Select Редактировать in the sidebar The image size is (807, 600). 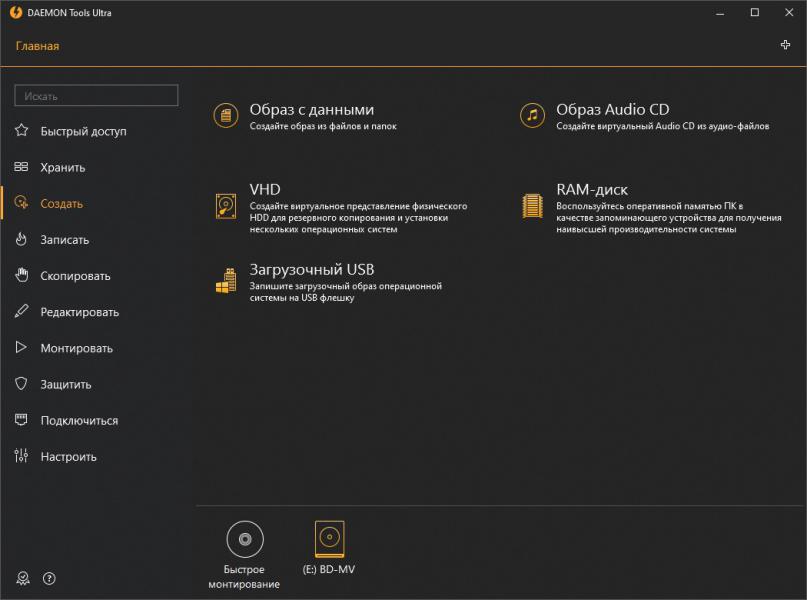click(79, 312)
